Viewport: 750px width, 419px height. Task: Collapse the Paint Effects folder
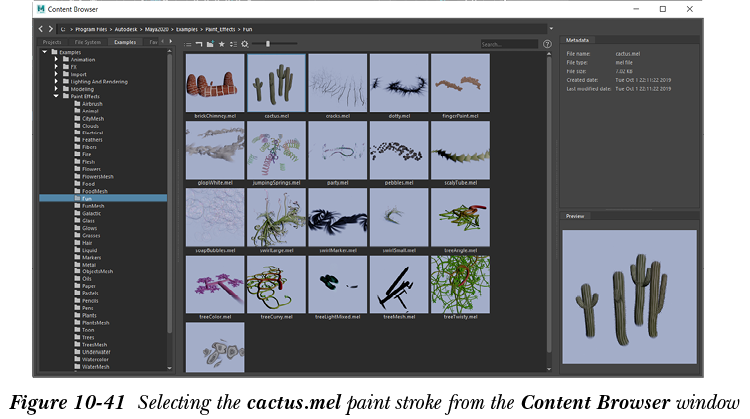click(56, 96)
